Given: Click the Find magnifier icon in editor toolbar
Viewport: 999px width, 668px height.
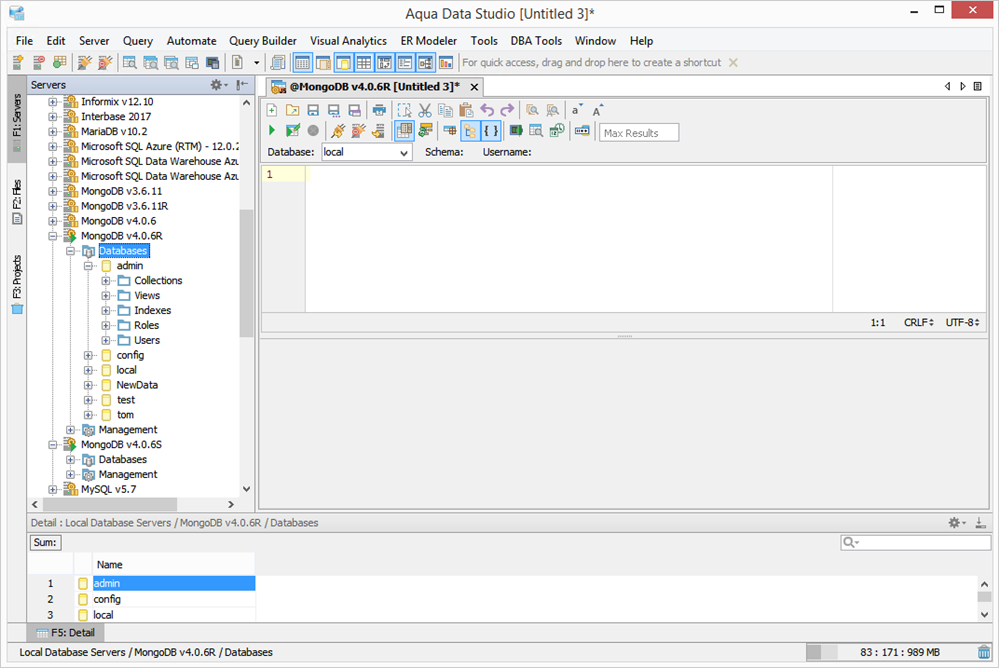Looking at the screenshot, I should (x=532, y=110).
